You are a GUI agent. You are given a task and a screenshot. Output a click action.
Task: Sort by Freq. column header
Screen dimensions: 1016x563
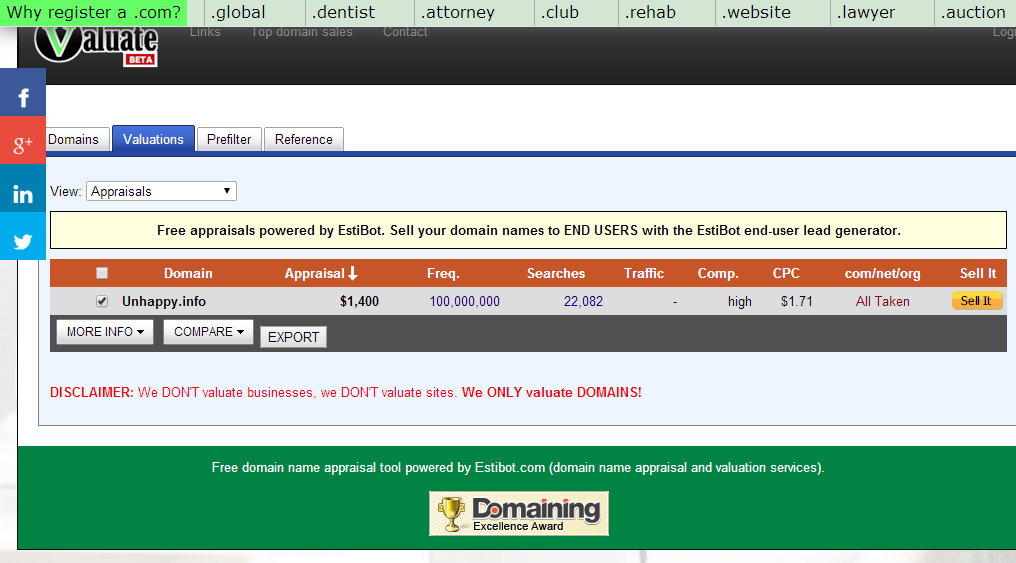tap(443, 273)
